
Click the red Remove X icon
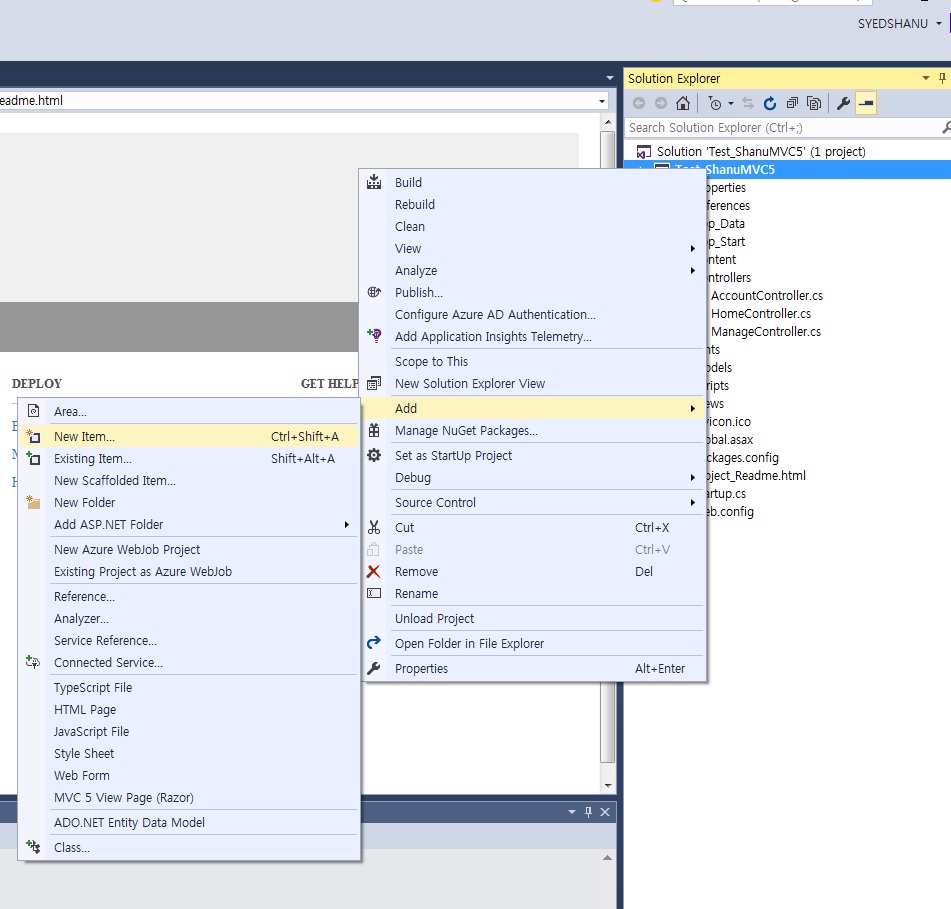coord(374,571)
